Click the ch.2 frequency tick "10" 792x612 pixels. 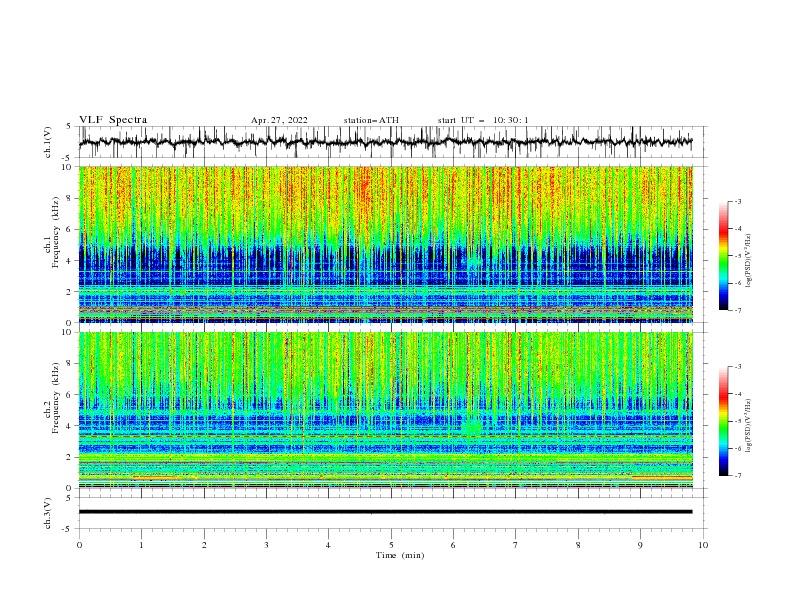66,332
